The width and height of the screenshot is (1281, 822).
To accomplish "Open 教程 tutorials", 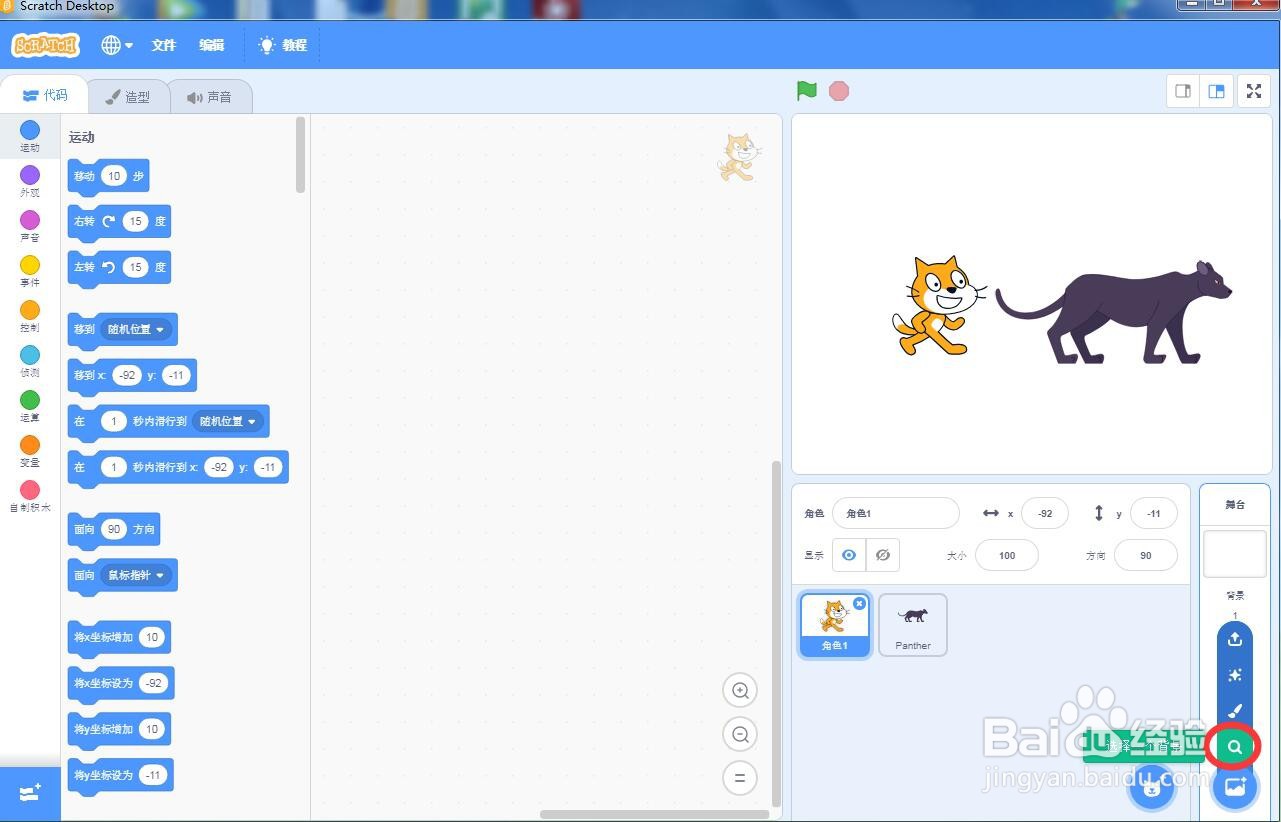I will pyautogui.click(x=283, y=45).
